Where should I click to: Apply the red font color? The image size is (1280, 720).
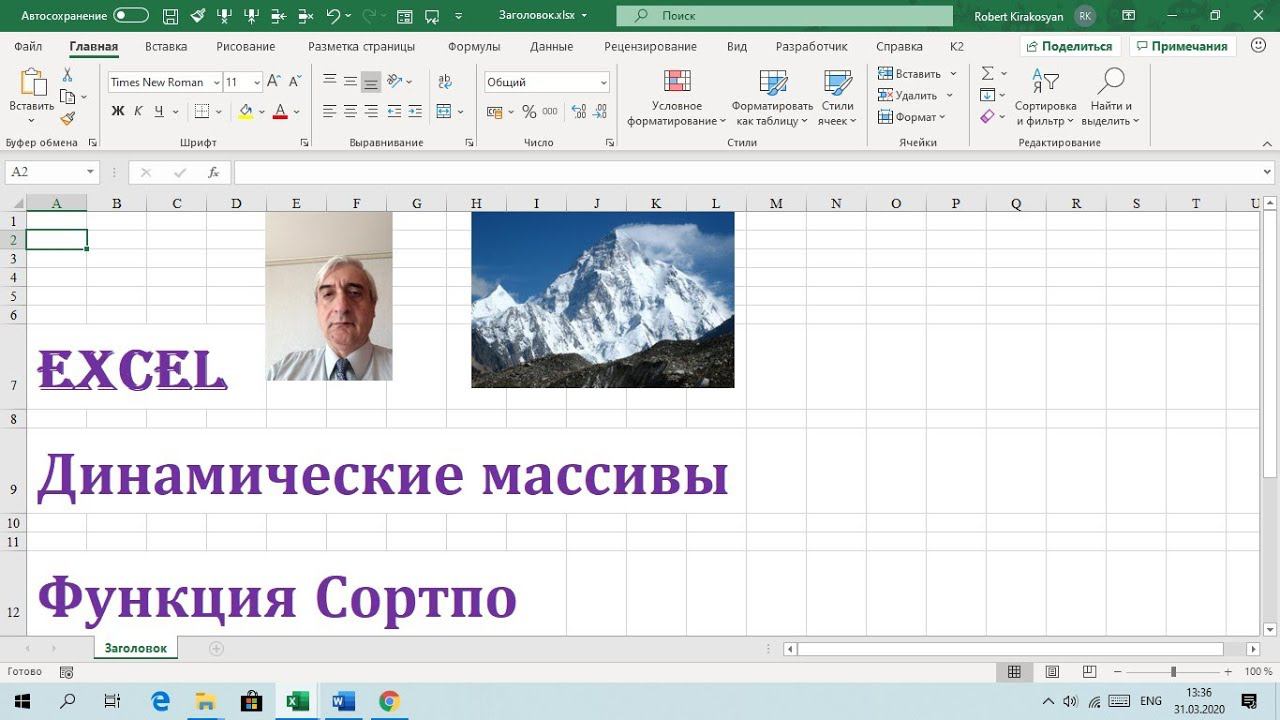[x=281, y=111]
